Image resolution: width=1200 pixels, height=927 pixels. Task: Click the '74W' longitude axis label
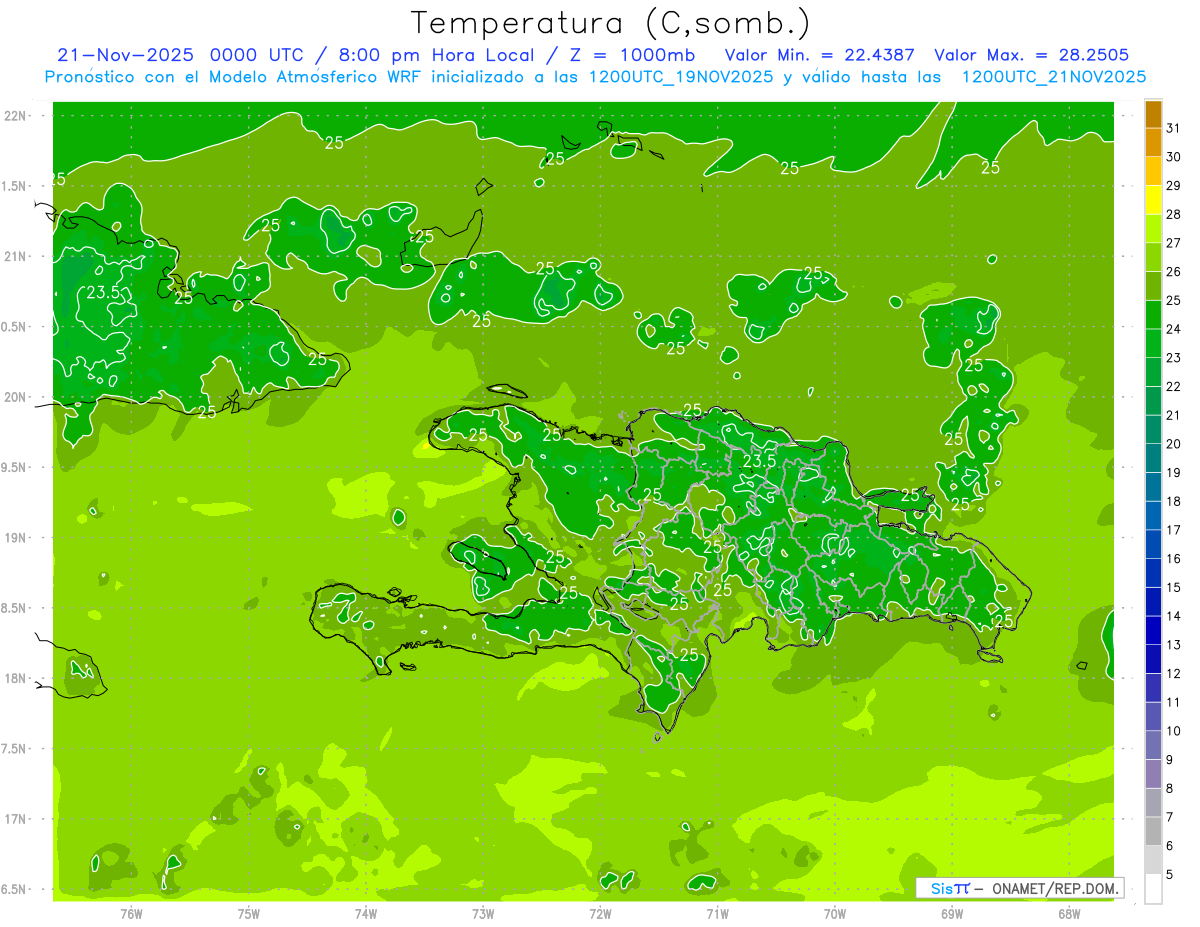click(x=365, y=915)
